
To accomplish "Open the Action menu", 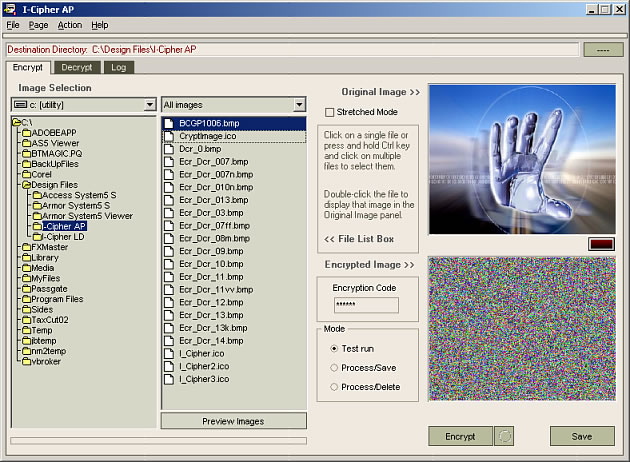I will point(69,24).
